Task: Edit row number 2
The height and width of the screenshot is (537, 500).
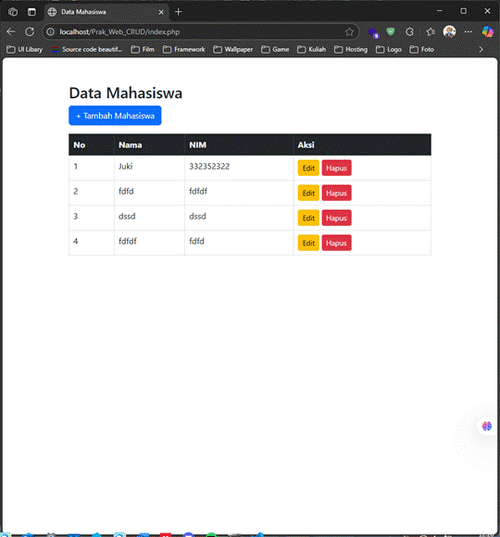Action: [308, 193]
